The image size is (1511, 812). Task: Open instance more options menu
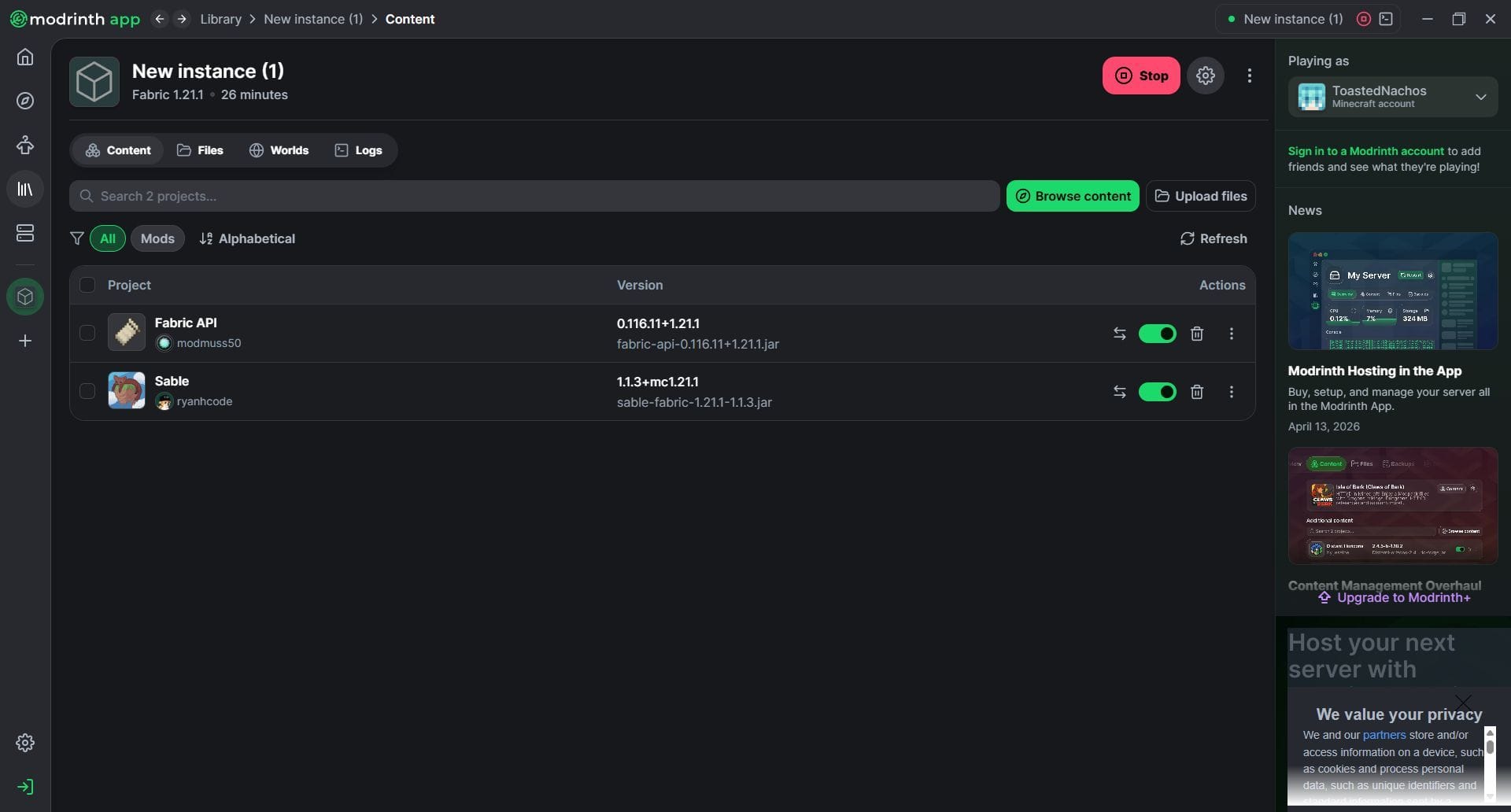pos(1250,76)
